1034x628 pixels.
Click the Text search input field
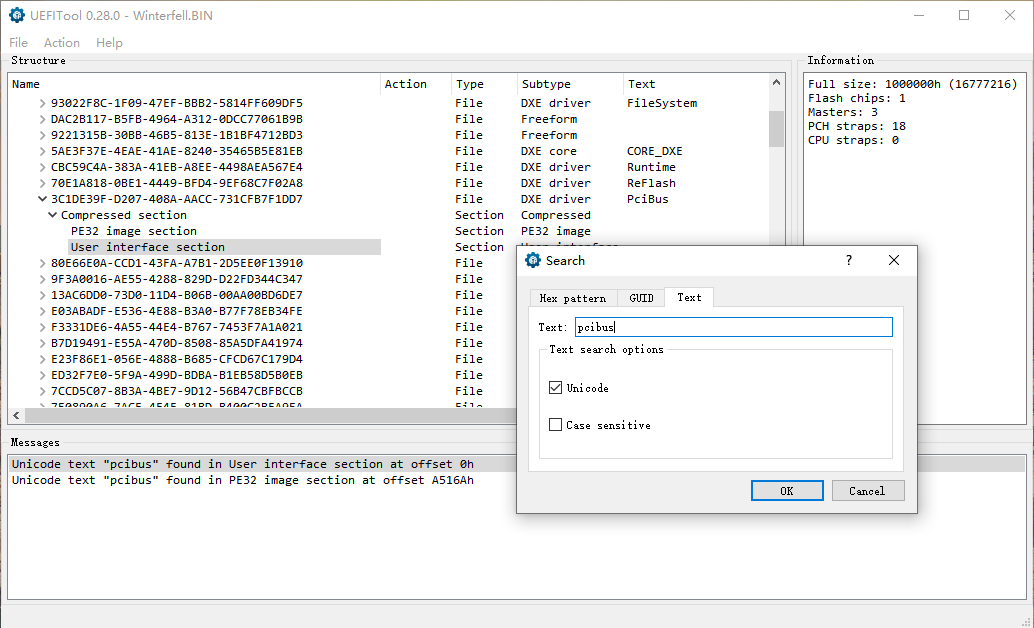coord(733,327)
